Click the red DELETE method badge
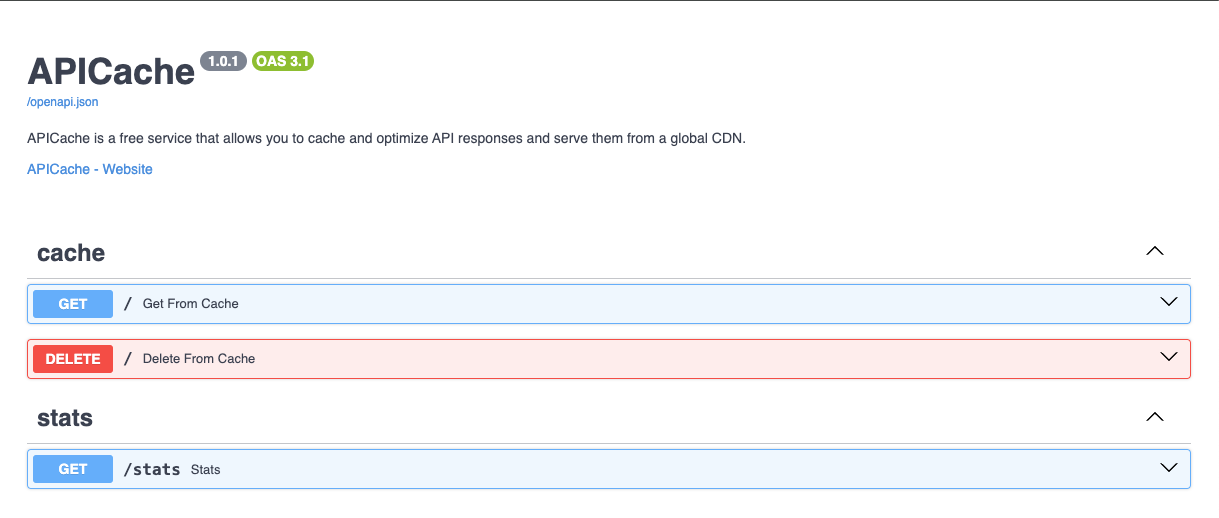The image size is (1219, 518). click(x=73, y=359)
